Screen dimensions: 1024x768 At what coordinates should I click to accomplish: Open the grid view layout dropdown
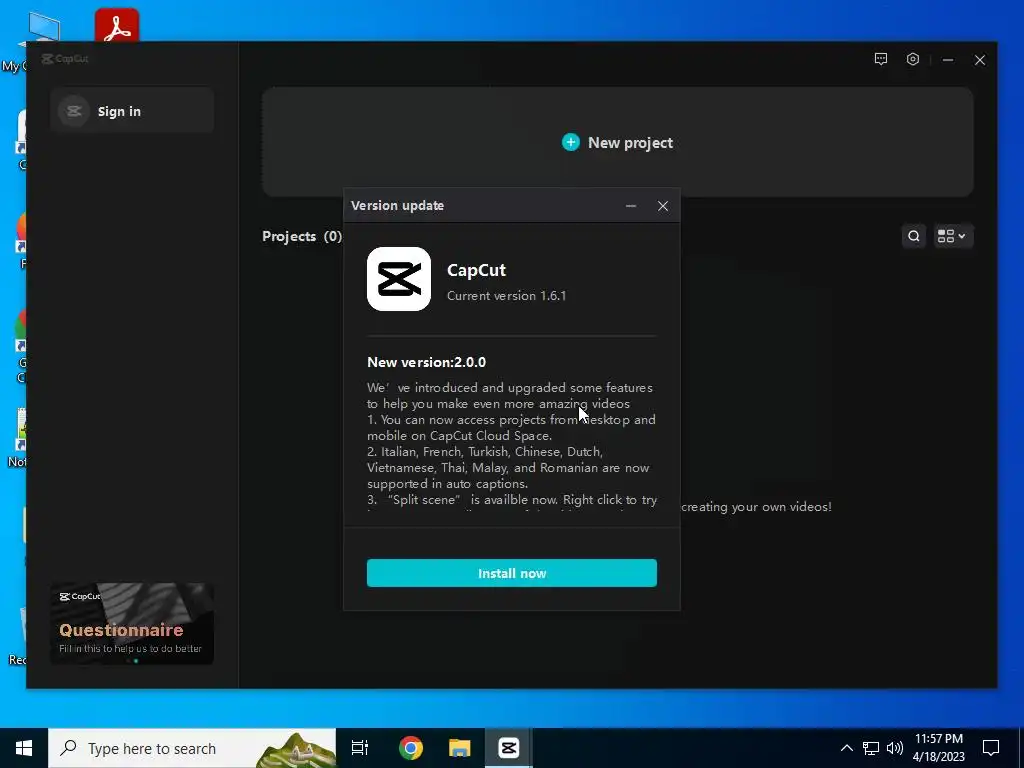[952, 236]
